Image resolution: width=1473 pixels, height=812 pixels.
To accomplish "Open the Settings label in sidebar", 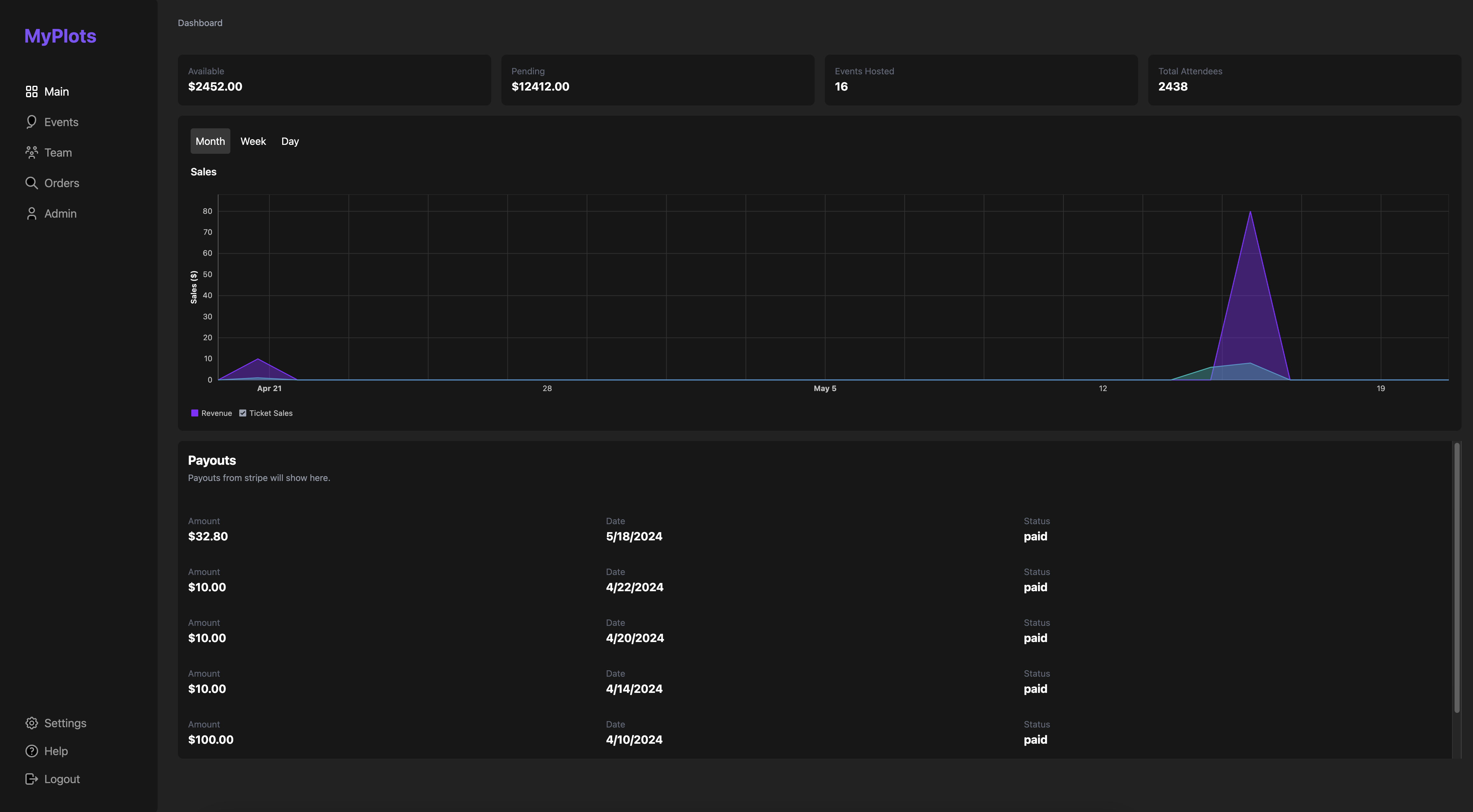I will pos(65,723).
